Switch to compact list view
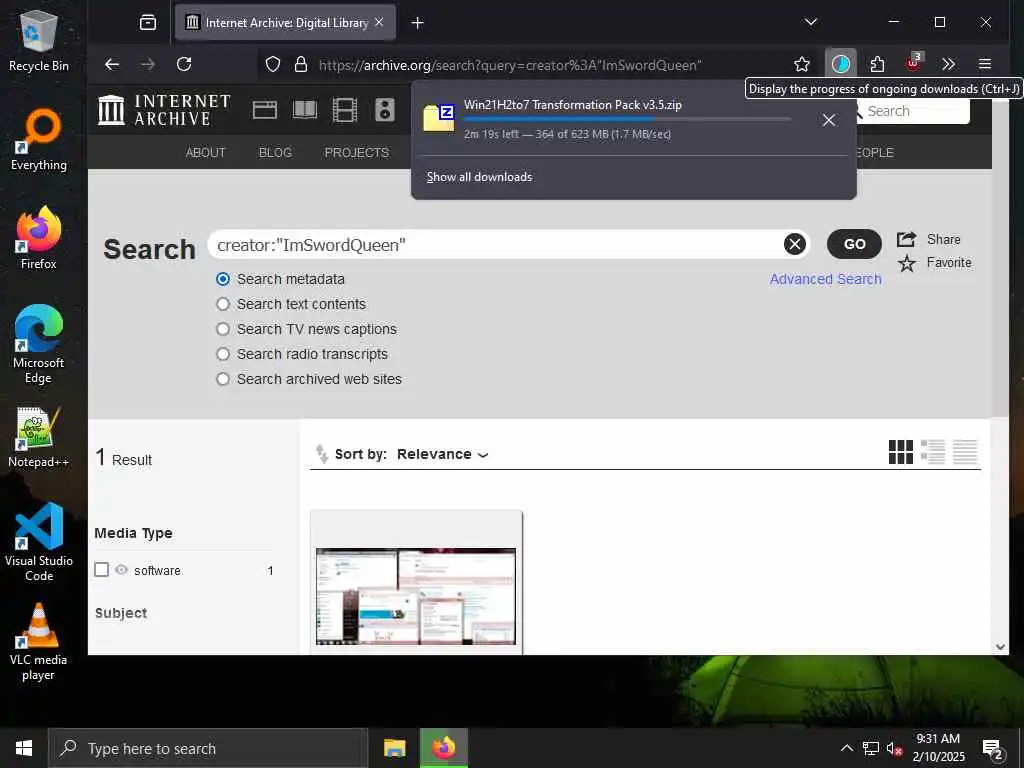This screenshot has width=1024, height=768. tap(965, 452)
